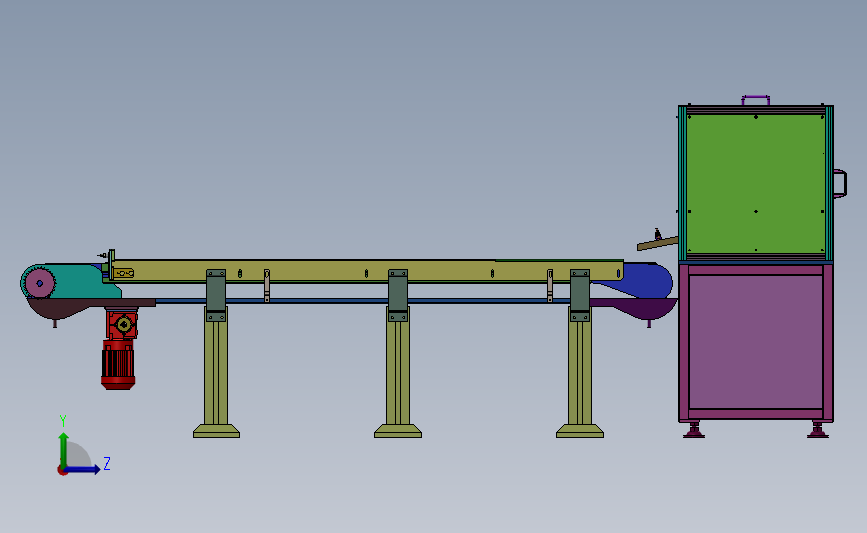Select the inclined feed chute near cabinet
Viewport: 867px width, 533px height.
coord(657,243)
